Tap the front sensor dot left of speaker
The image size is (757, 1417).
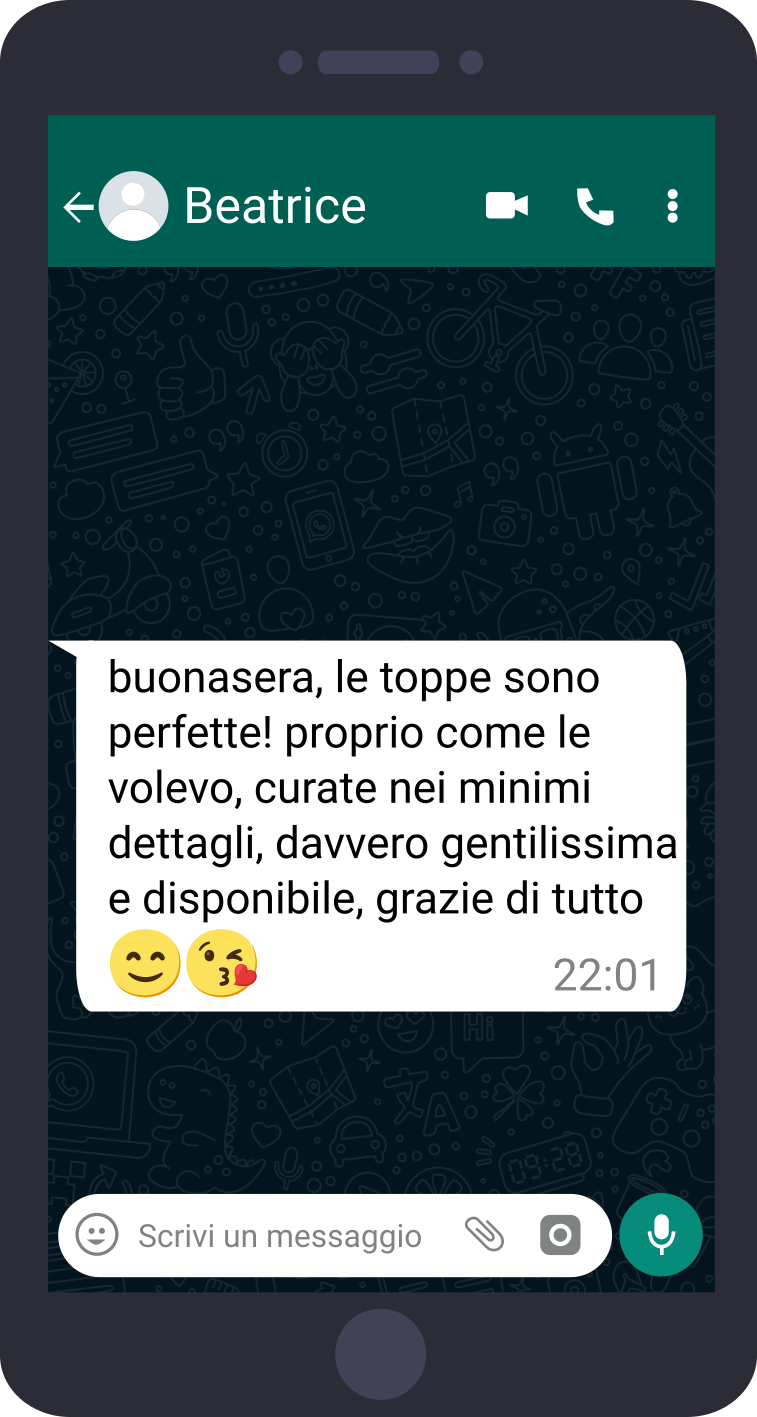coord(290,62)
